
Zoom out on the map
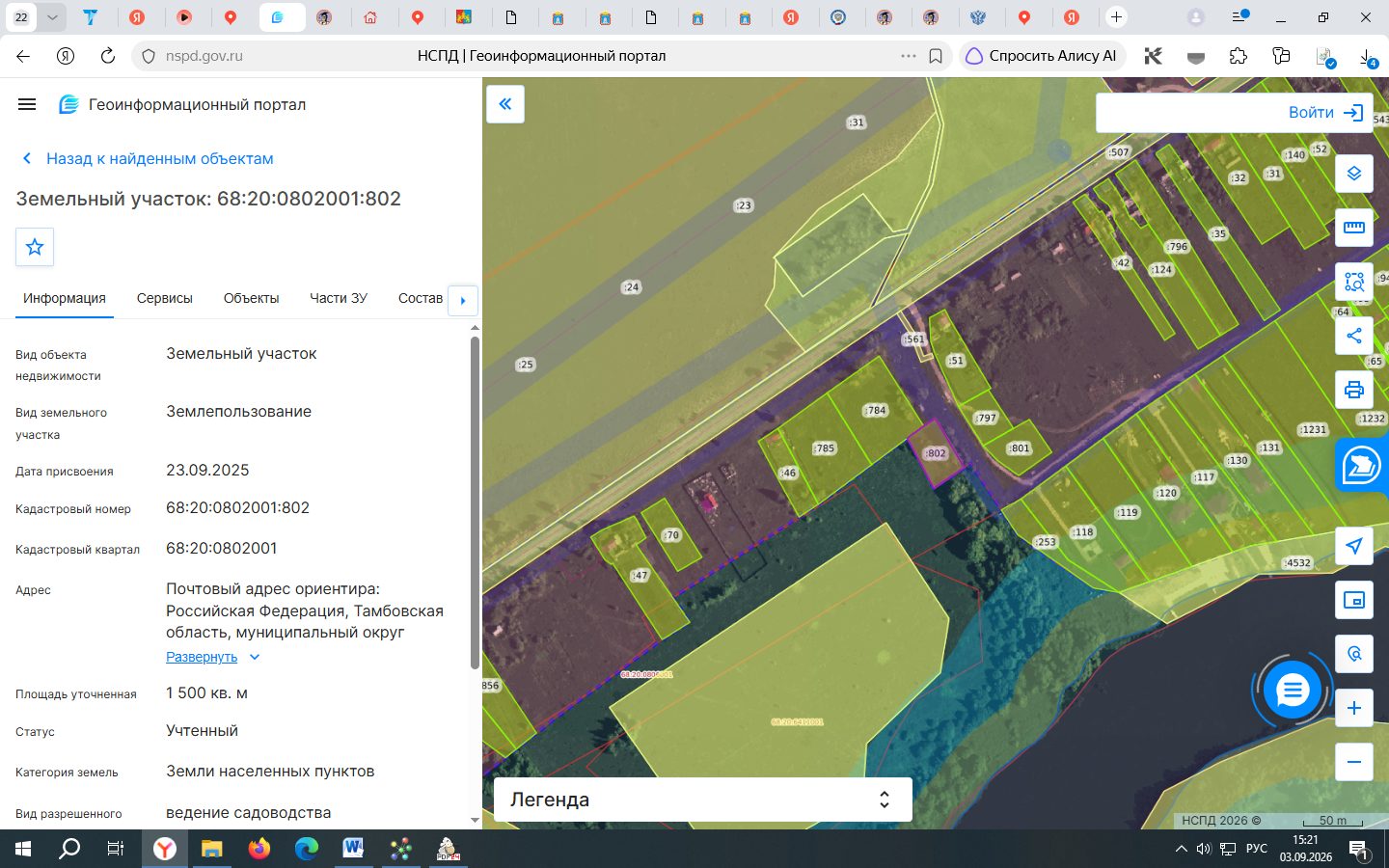pyautogui.click(x=1354, y=762)
